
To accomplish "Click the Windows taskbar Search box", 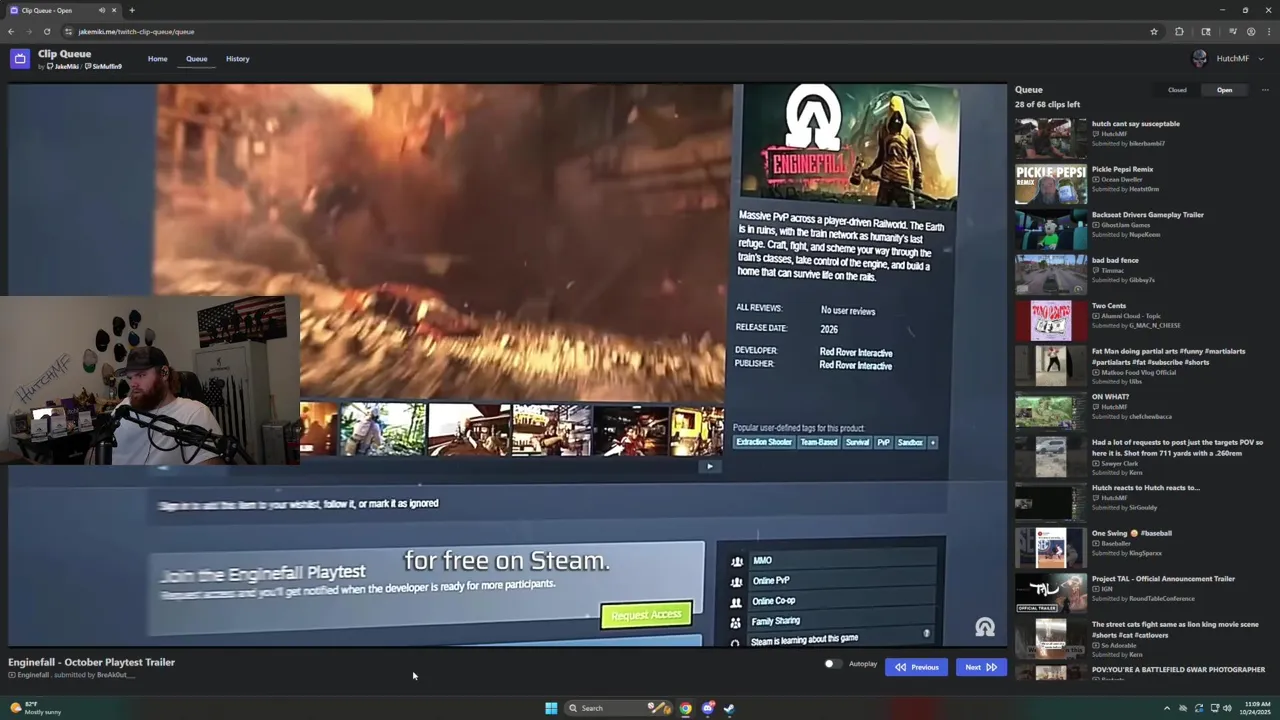I will [x=617, y=708].
